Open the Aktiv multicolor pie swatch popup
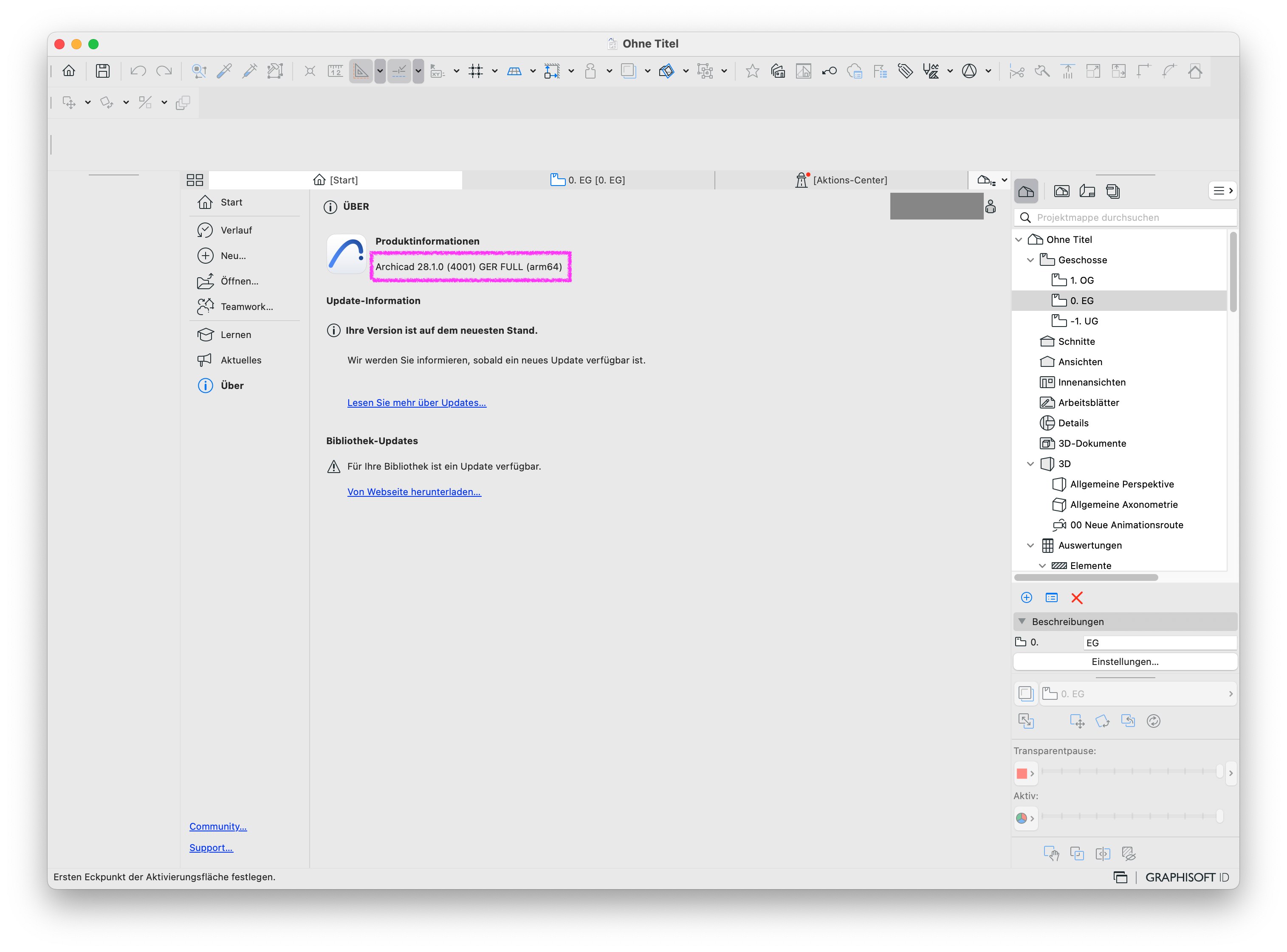Image resolution: width=1287 pixels, height=952 pixels. coord(1025,818)
